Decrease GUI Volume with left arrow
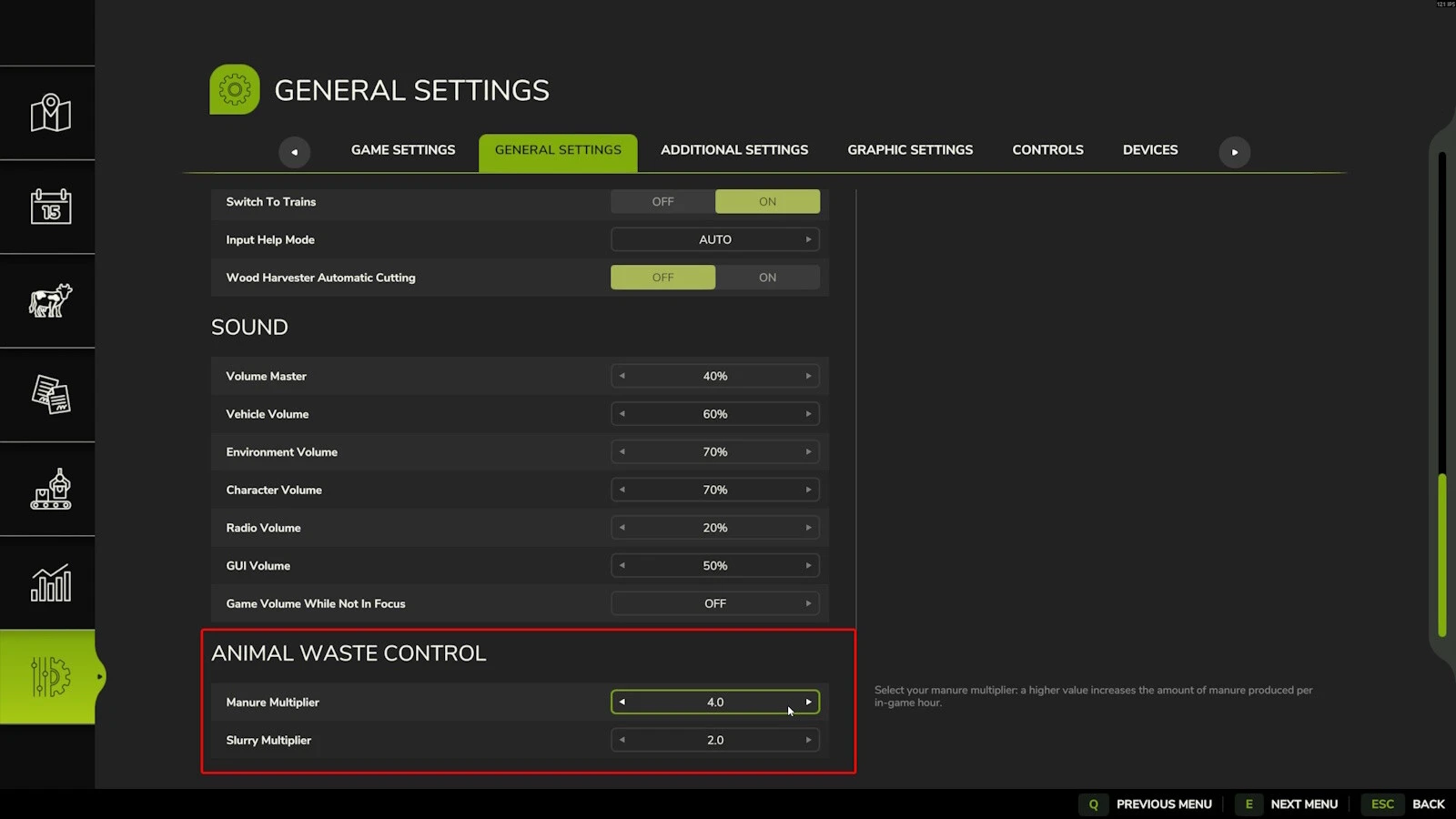Screen dimensions: 1456x819 (622, 566)
